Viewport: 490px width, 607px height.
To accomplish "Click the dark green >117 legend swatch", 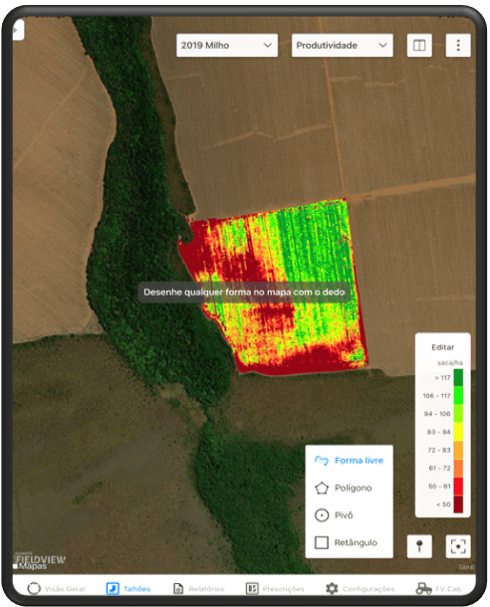I will coord(458,377).
